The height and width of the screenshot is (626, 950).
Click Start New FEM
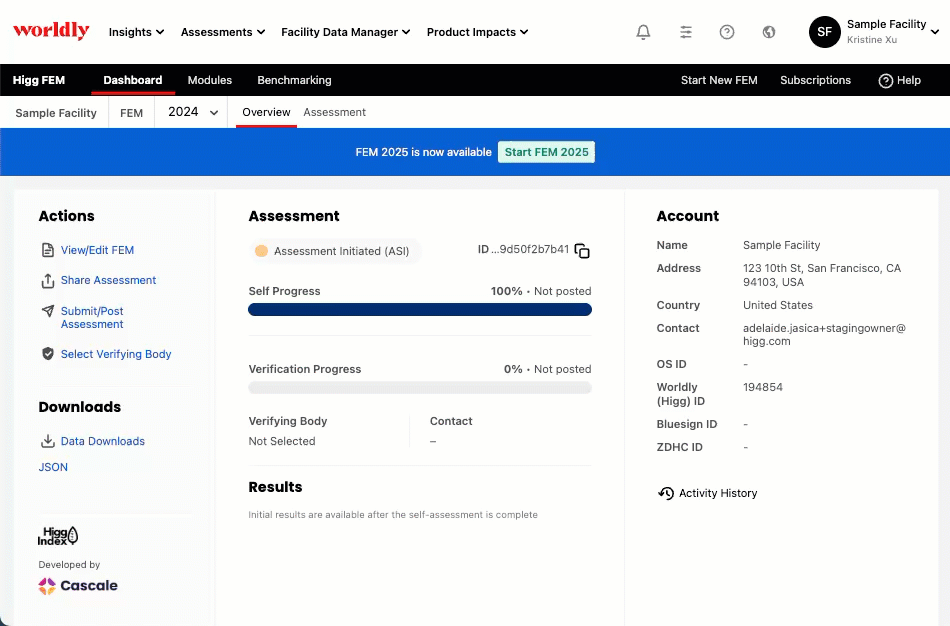click(719, 80)
